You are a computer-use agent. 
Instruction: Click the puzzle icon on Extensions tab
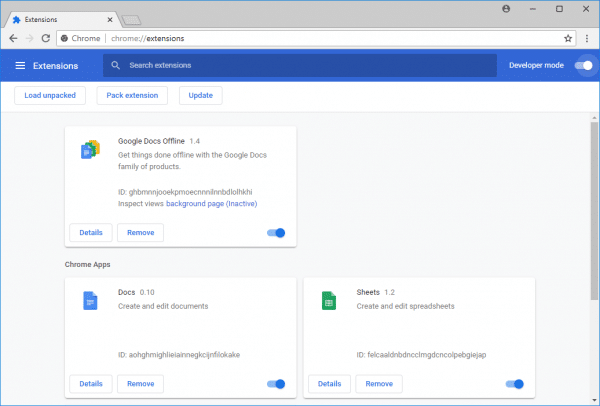pos(16,20)
